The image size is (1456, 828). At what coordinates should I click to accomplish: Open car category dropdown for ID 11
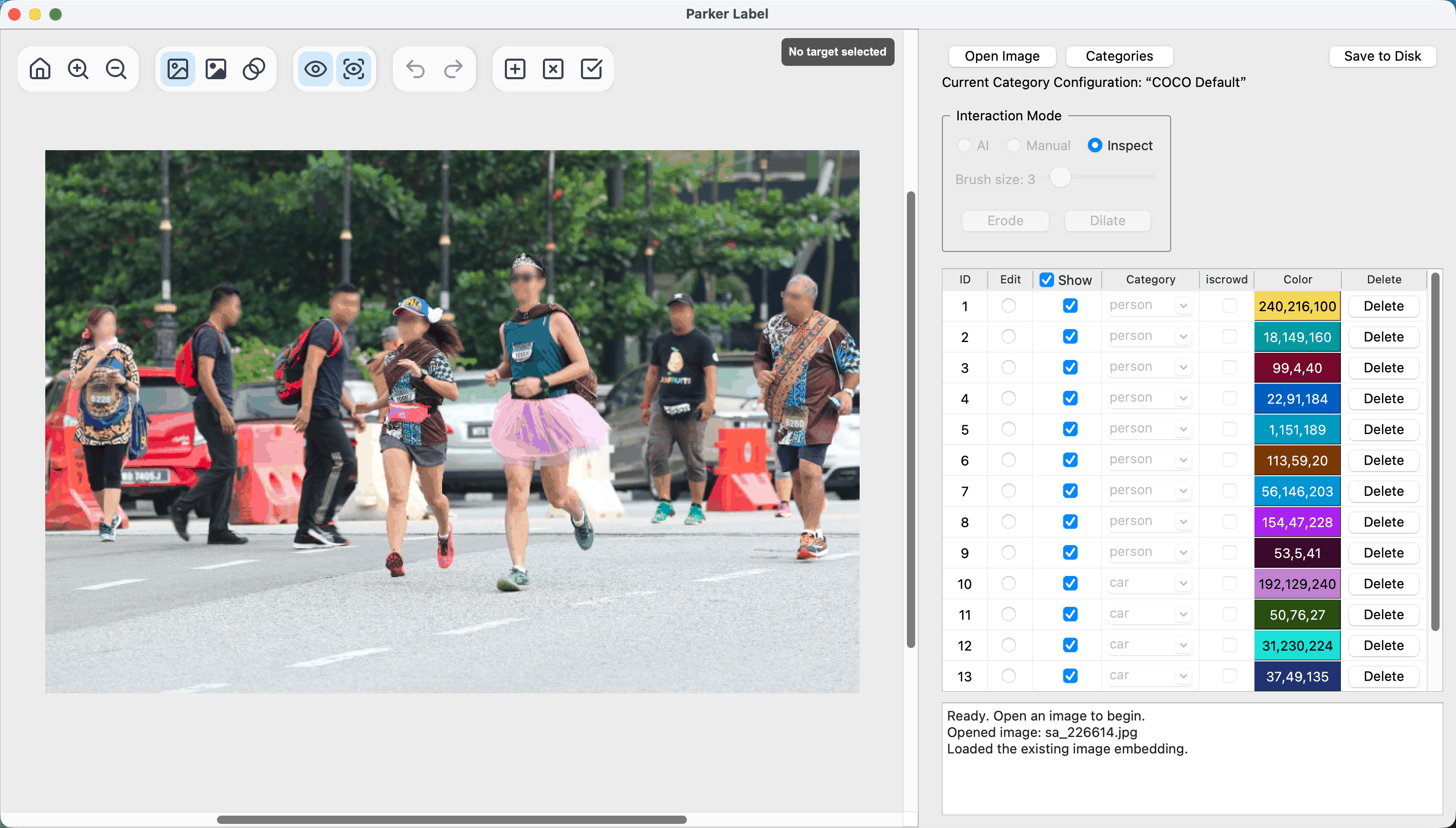(x=1149, y=615)
